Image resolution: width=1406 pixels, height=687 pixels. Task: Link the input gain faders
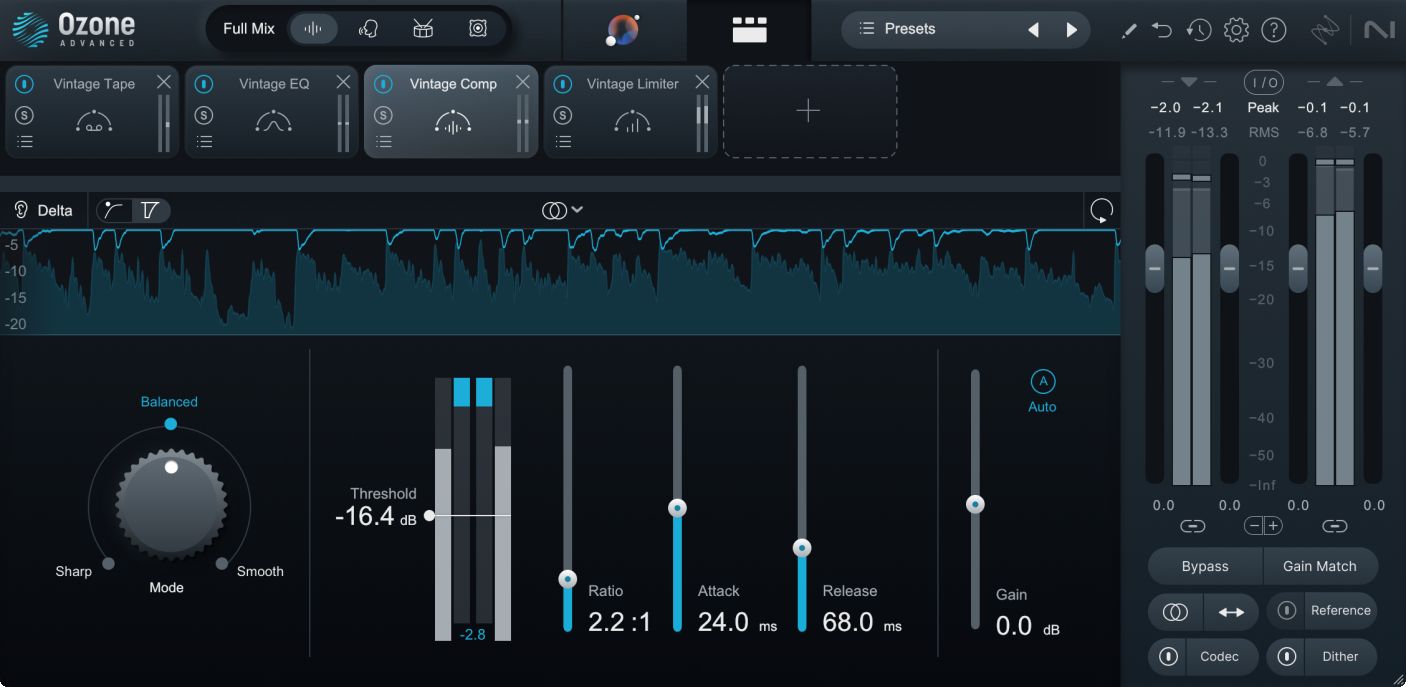click(1193, 526)
